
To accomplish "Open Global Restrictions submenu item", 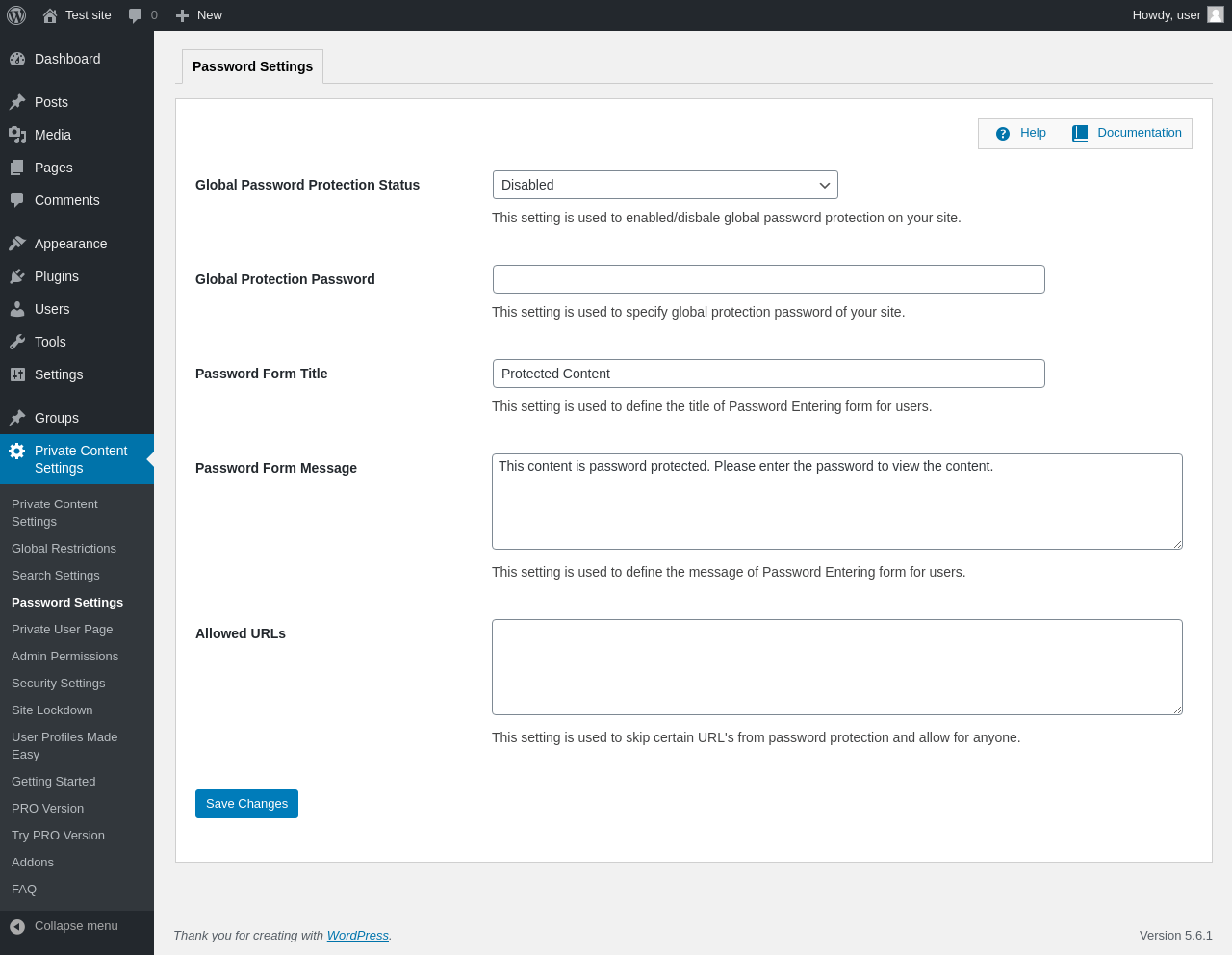I will tap(64, 549).
